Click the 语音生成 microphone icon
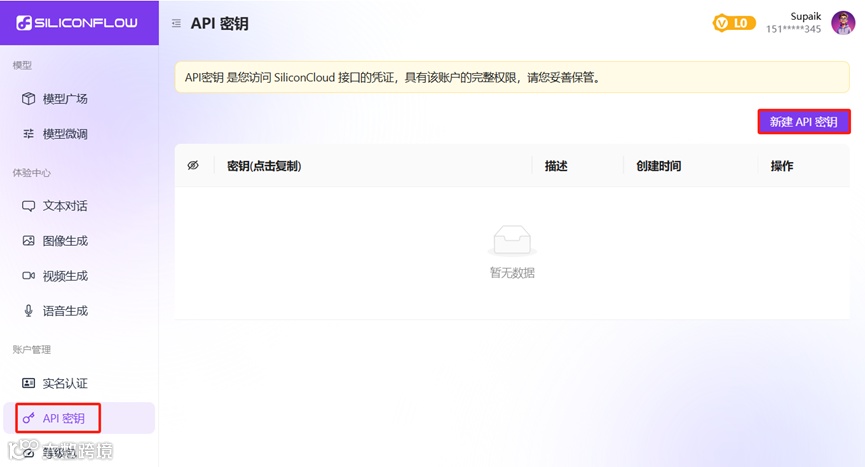This screenshot has width=865, height=467. [x=28, y=311]
